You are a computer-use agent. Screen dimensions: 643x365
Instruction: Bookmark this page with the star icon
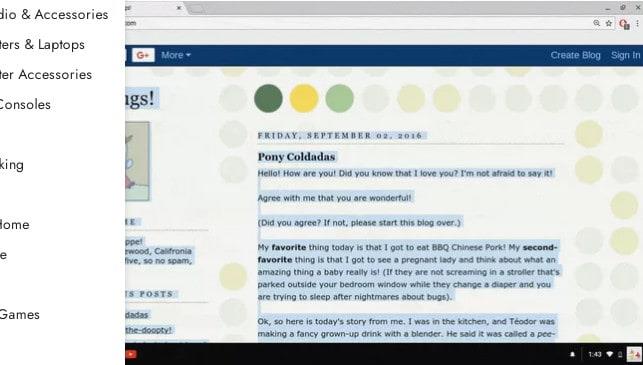(x=609, y=23)
